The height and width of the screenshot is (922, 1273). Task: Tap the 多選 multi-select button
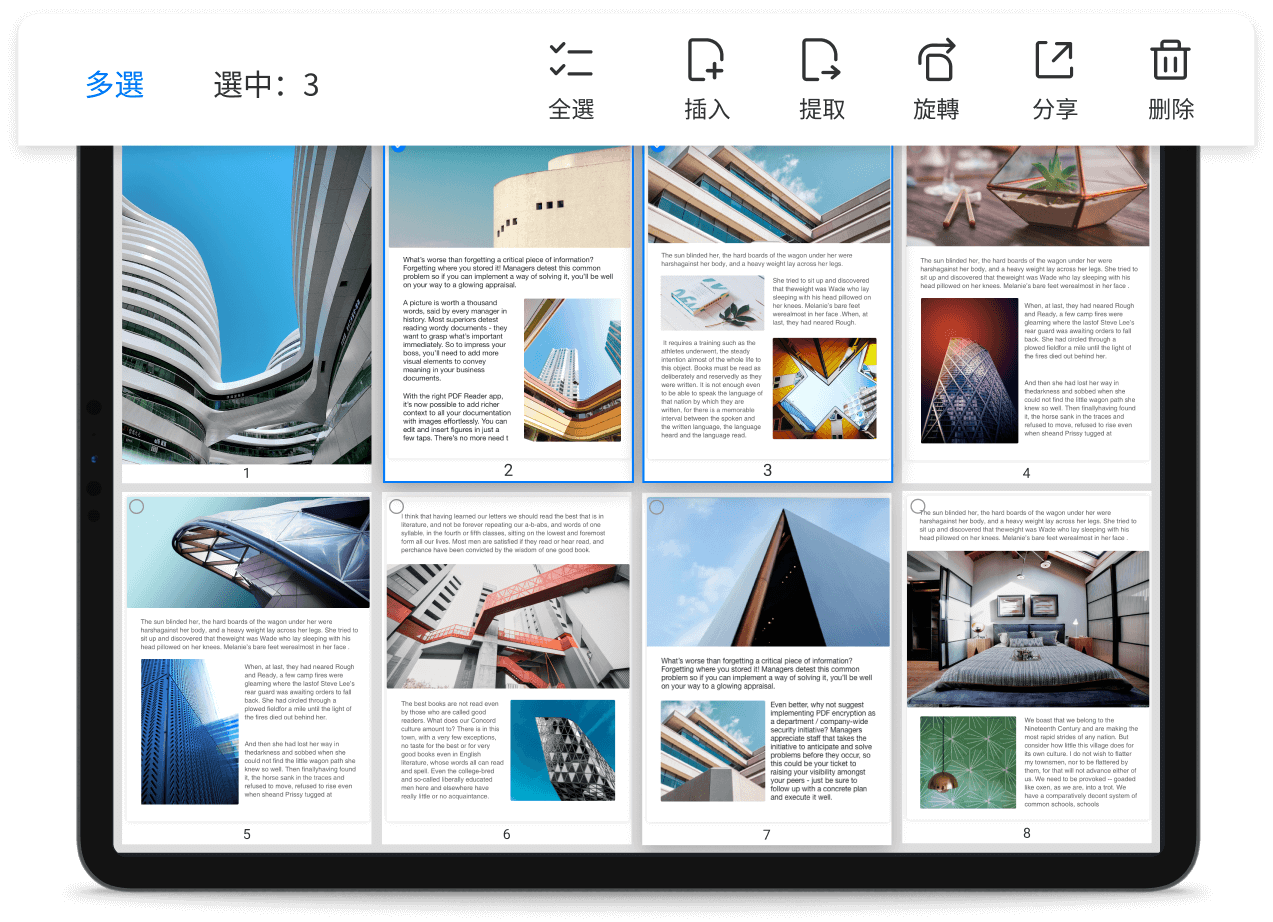coord(115,85)
